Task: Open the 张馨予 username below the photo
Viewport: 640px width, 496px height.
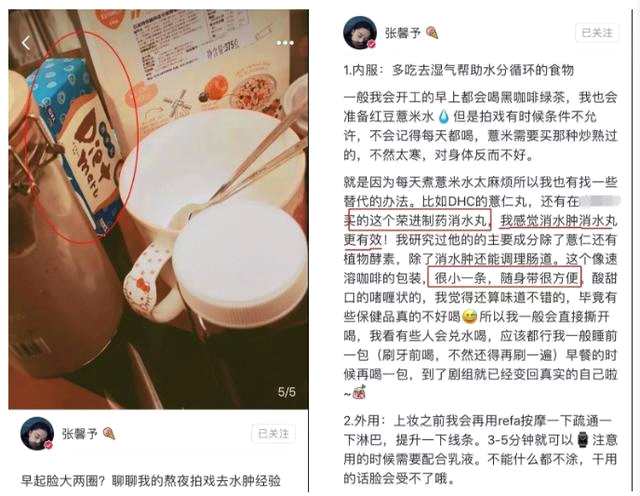Action: pos(80,434)
